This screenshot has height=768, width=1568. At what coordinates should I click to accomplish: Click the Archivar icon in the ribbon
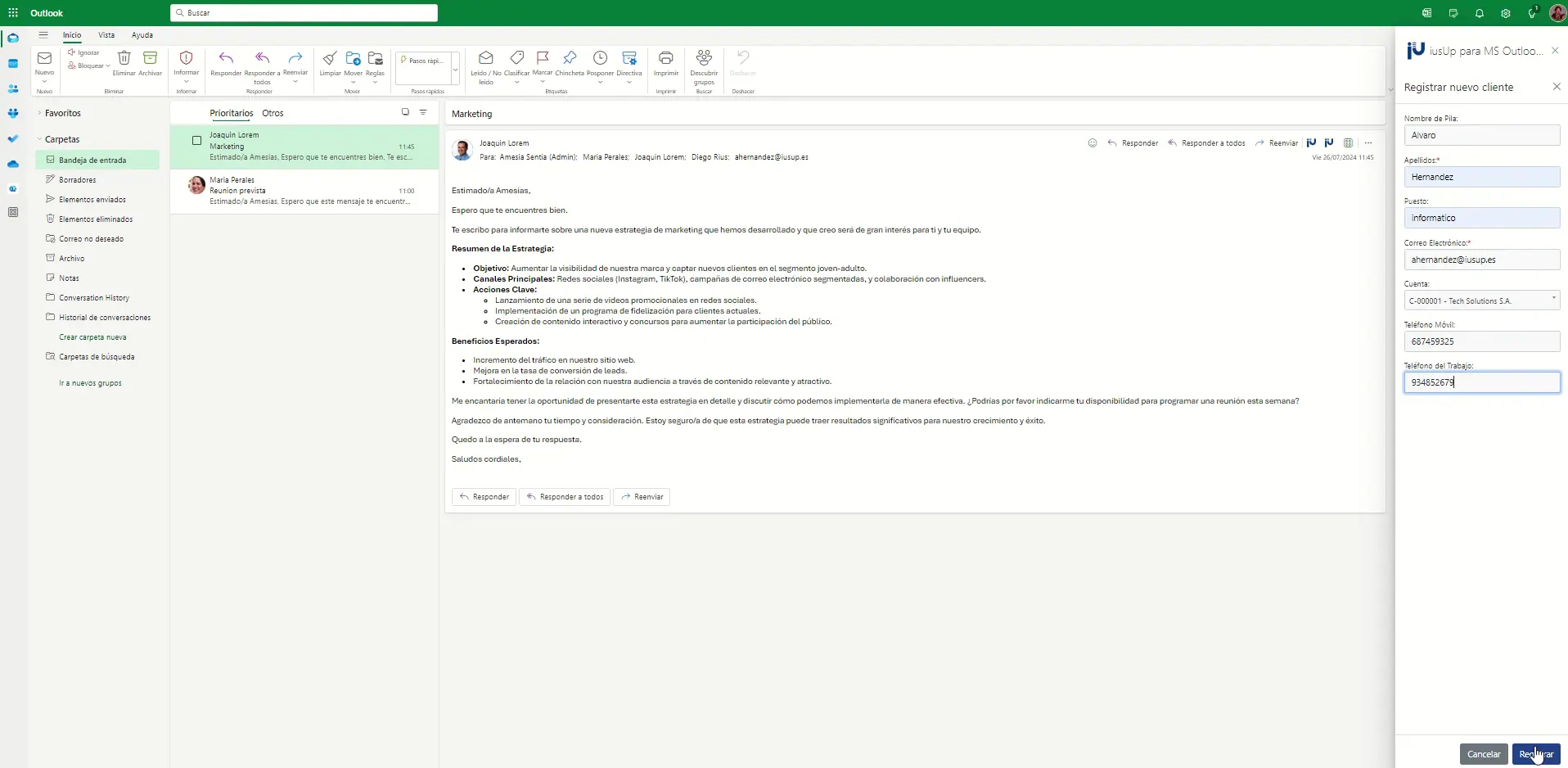click(150, 59)
